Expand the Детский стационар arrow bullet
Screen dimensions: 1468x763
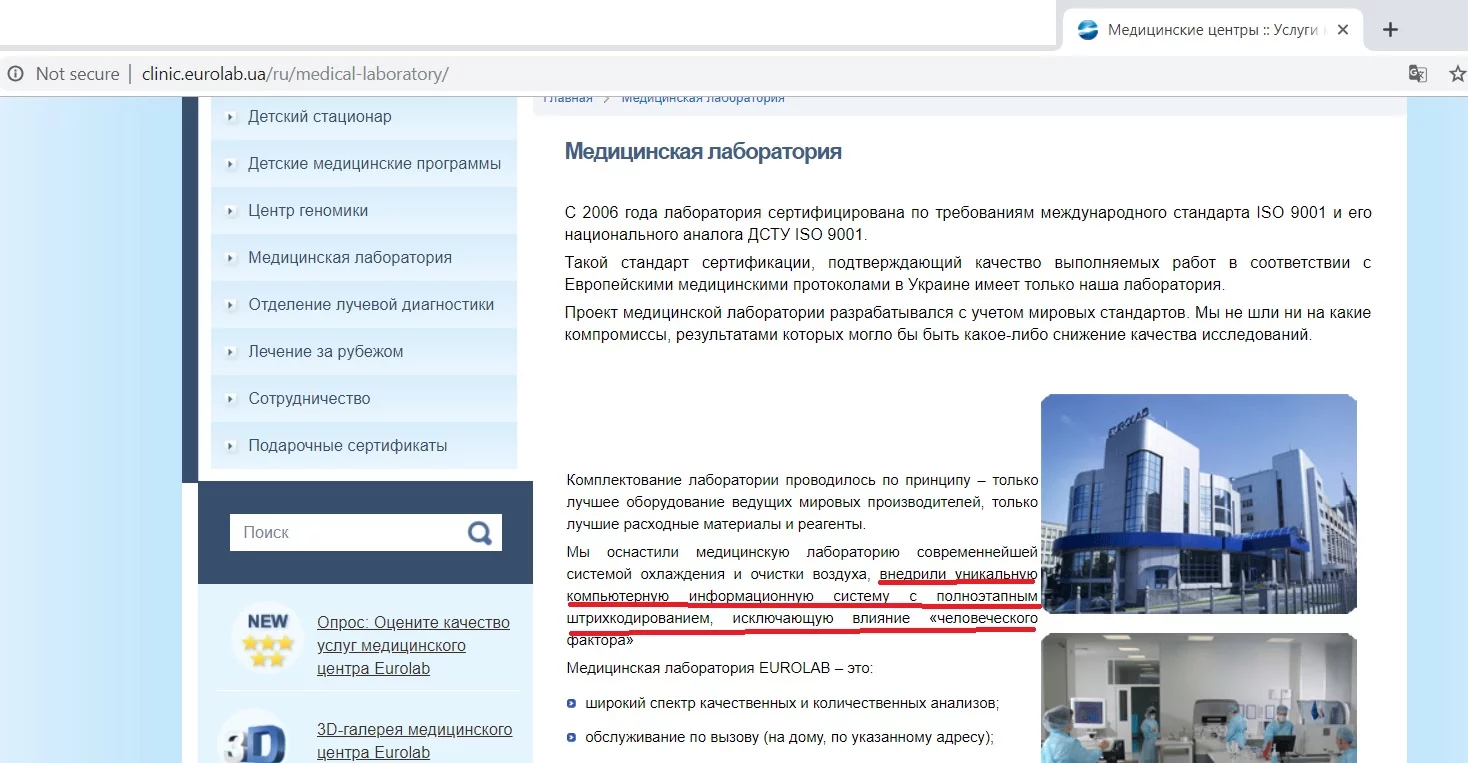(x=231, y=117)
